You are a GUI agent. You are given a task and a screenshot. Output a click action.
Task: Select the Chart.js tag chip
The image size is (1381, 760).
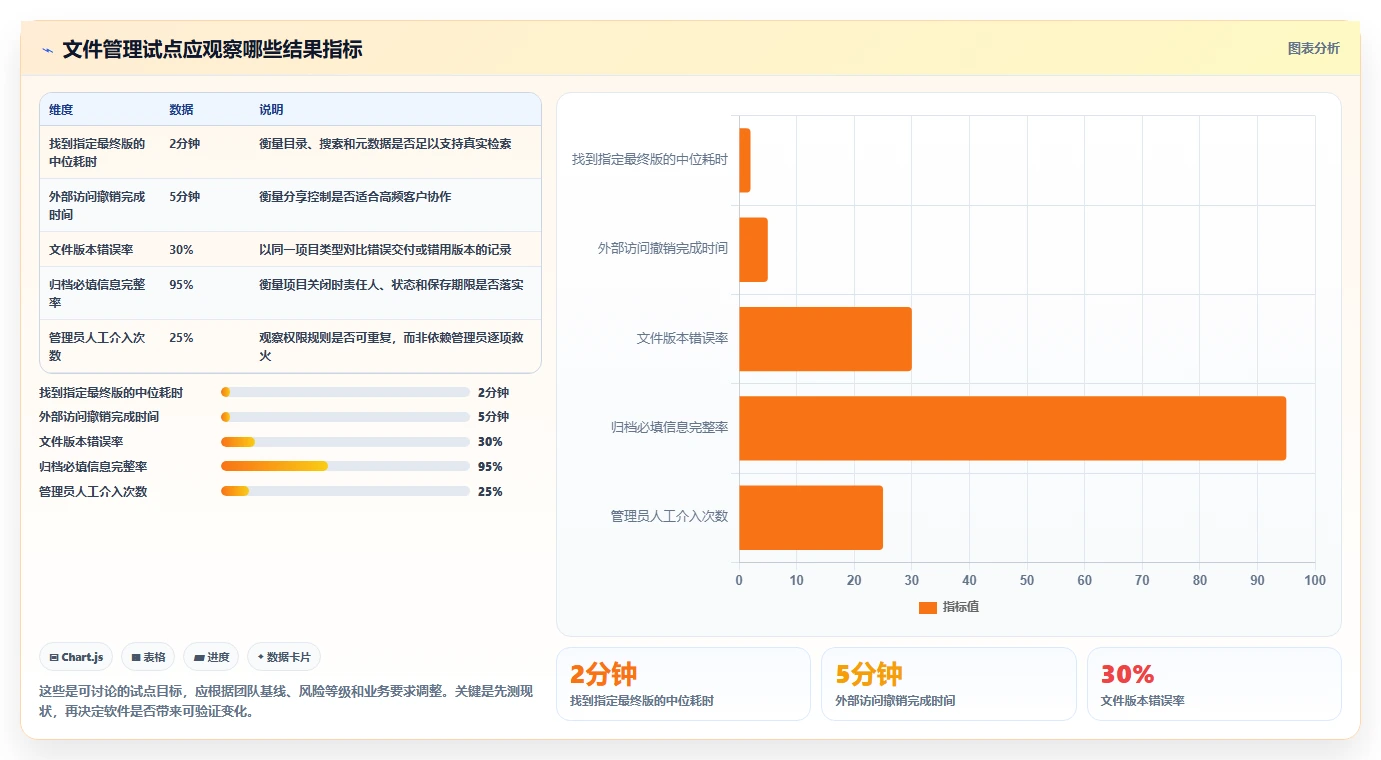pos(76,657)
